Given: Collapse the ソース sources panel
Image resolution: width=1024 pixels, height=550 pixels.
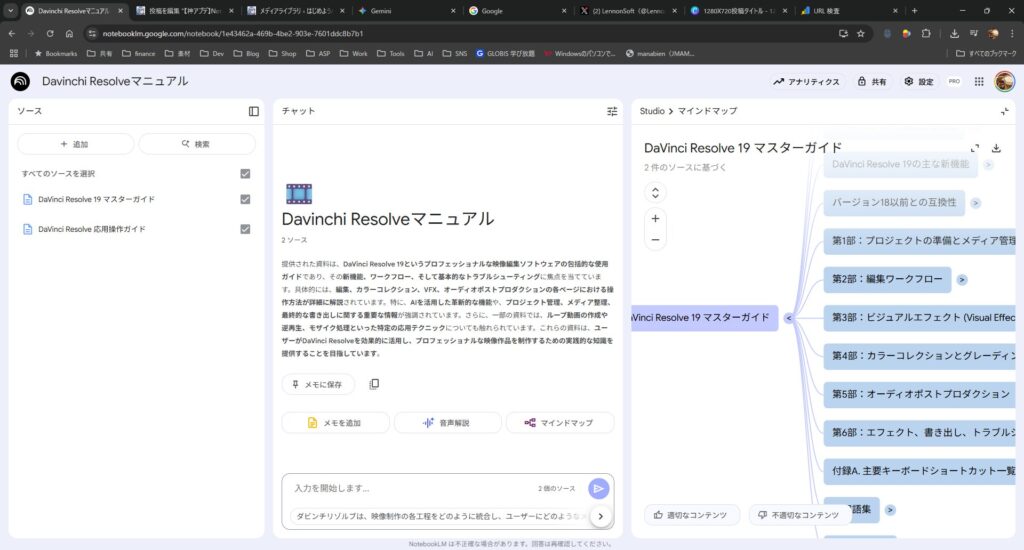Looking at the screenshot, I should point(254,112).
